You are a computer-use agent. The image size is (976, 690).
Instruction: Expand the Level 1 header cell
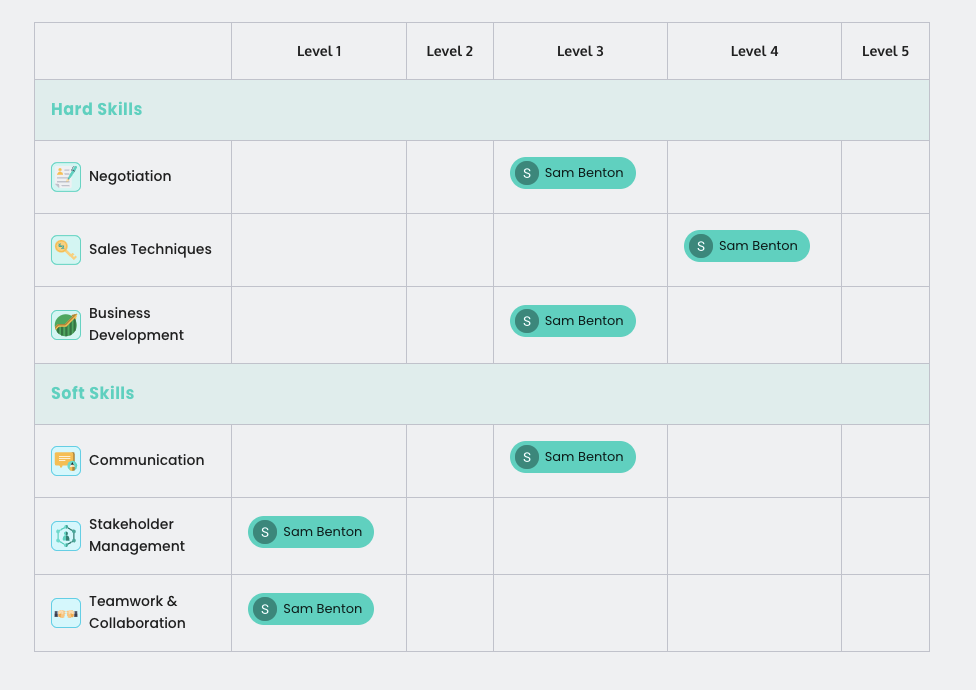(x=319, y=51)
